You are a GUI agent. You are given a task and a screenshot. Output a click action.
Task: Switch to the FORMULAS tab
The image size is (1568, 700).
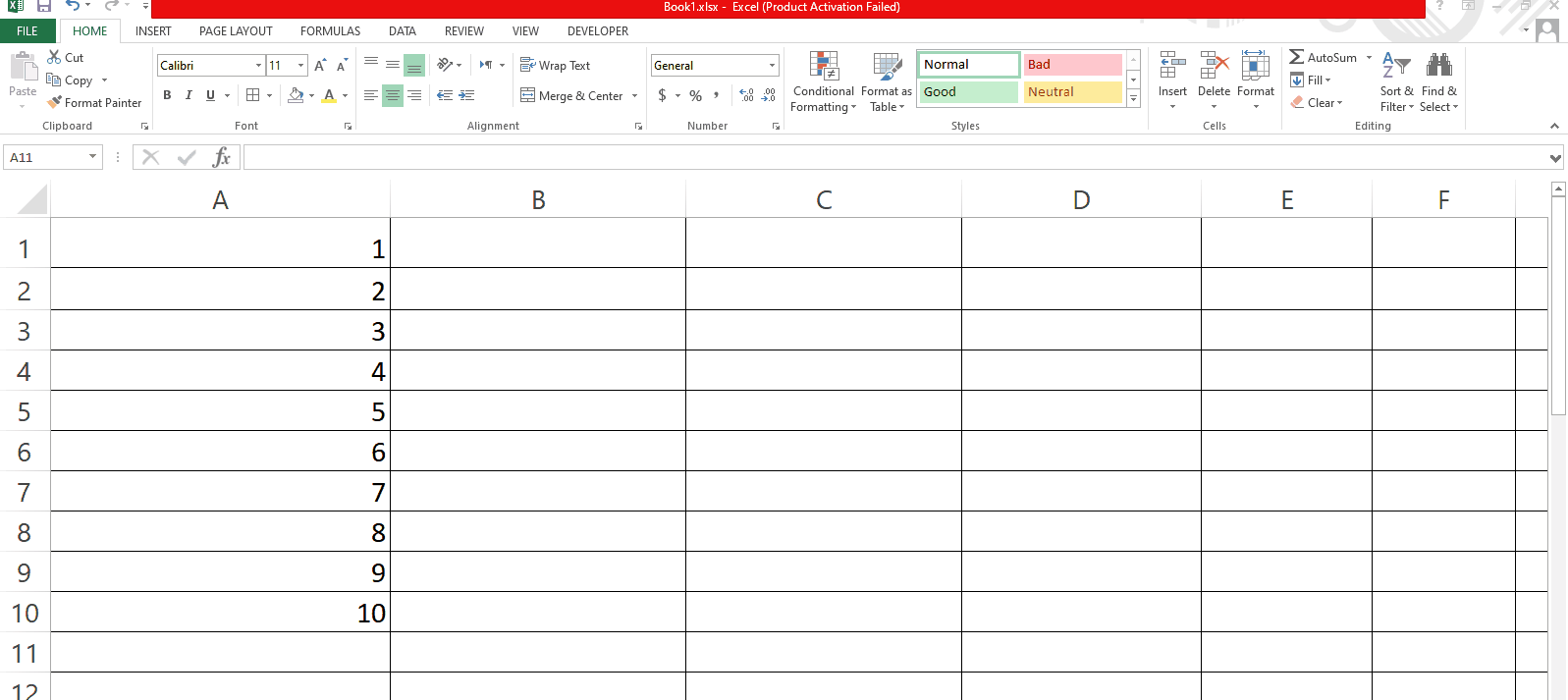click(x=330, y=31)
